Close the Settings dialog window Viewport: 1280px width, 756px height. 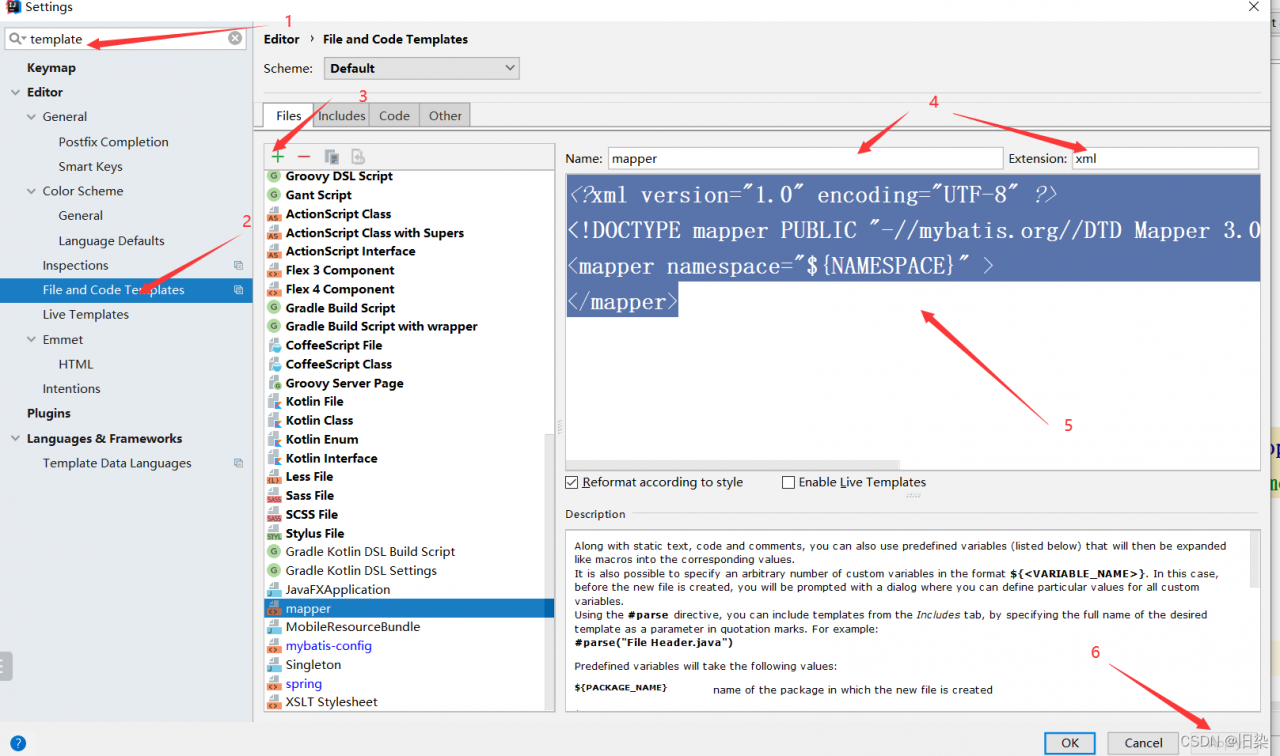point(1254,7)
